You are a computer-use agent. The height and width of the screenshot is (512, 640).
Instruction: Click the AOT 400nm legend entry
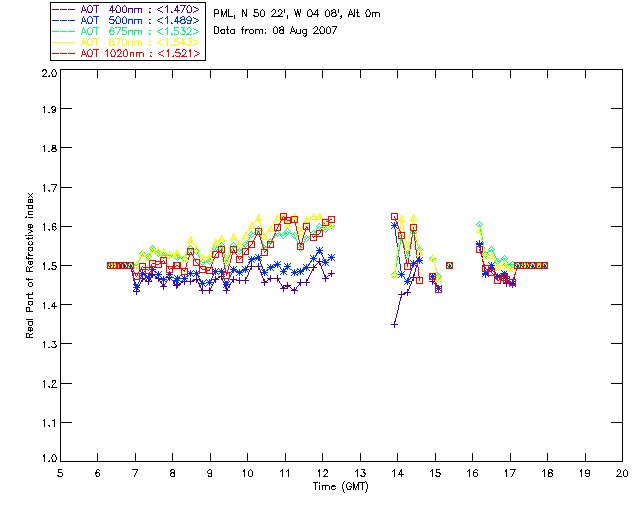point(127,9)
